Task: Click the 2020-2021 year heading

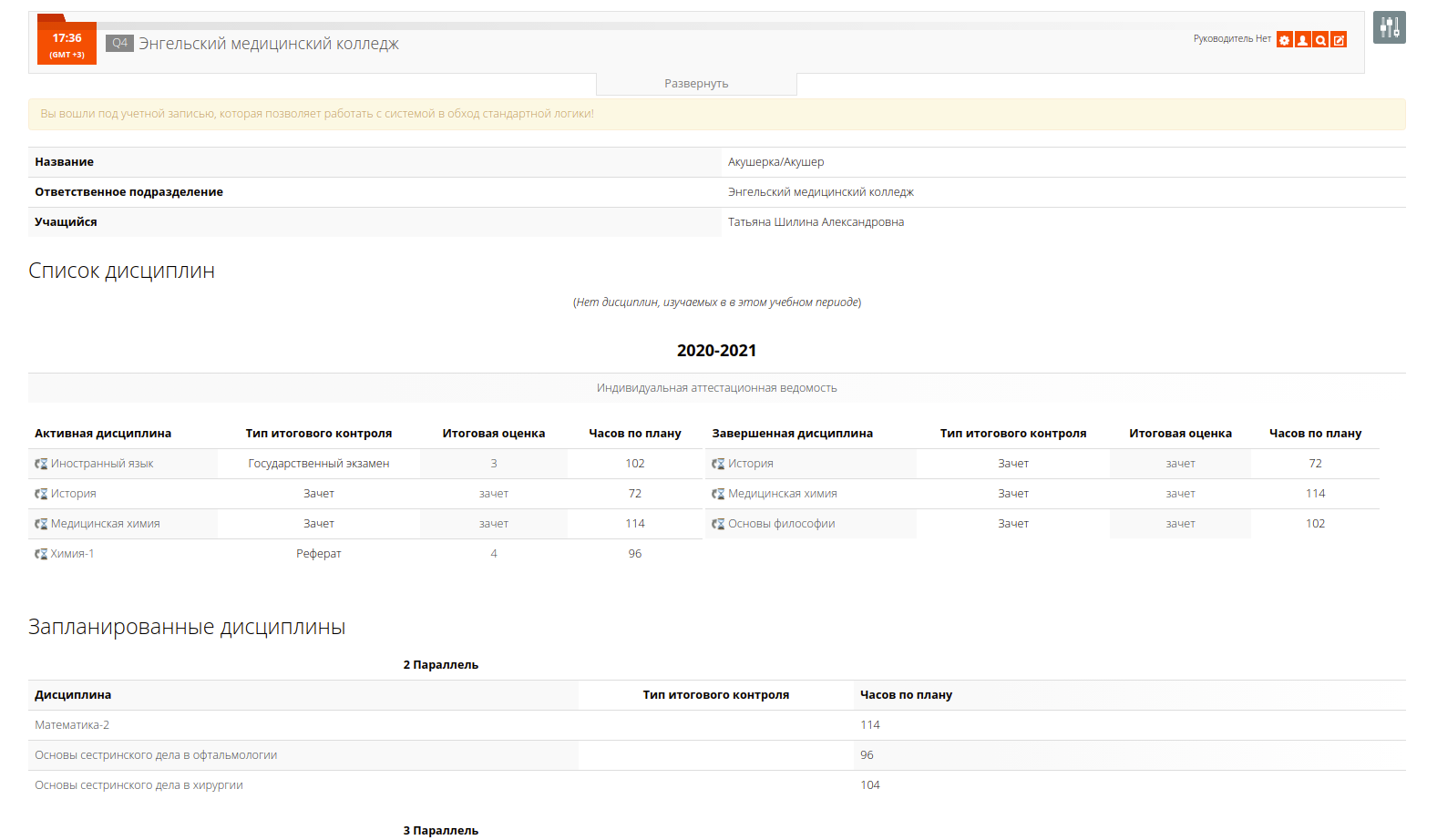Action: point(717,351)
